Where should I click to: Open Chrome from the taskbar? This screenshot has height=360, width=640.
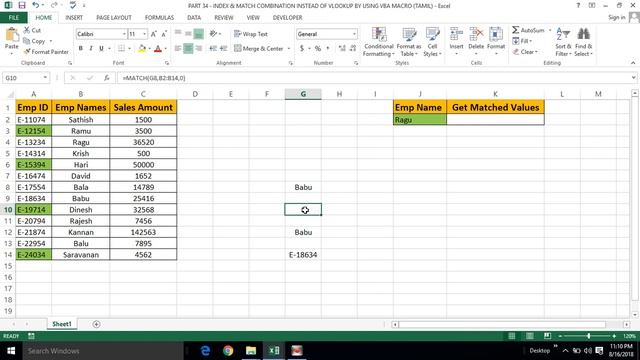pos(228,351)
